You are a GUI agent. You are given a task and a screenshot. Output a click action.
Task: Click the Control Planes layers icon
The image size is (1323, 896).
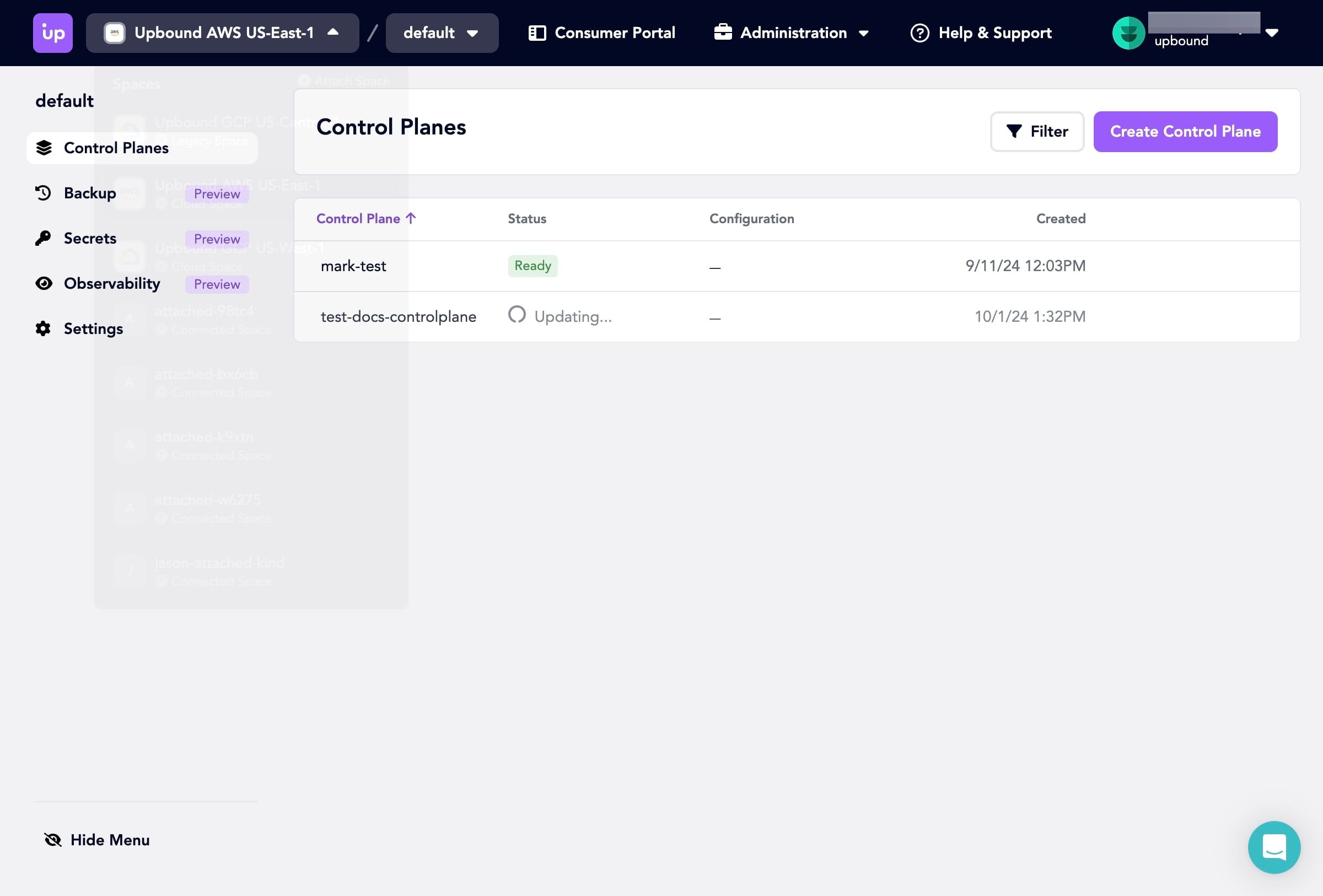(44, 148)
